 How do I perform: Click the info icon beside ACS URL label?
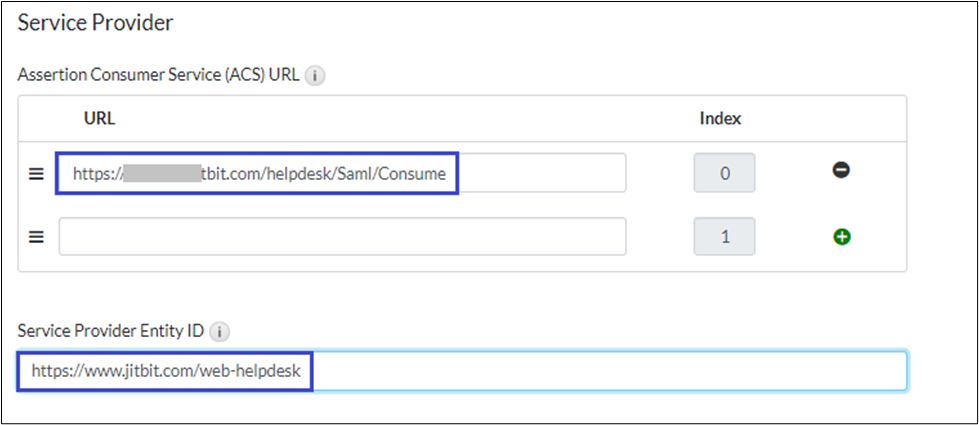(x=315, y=75)
